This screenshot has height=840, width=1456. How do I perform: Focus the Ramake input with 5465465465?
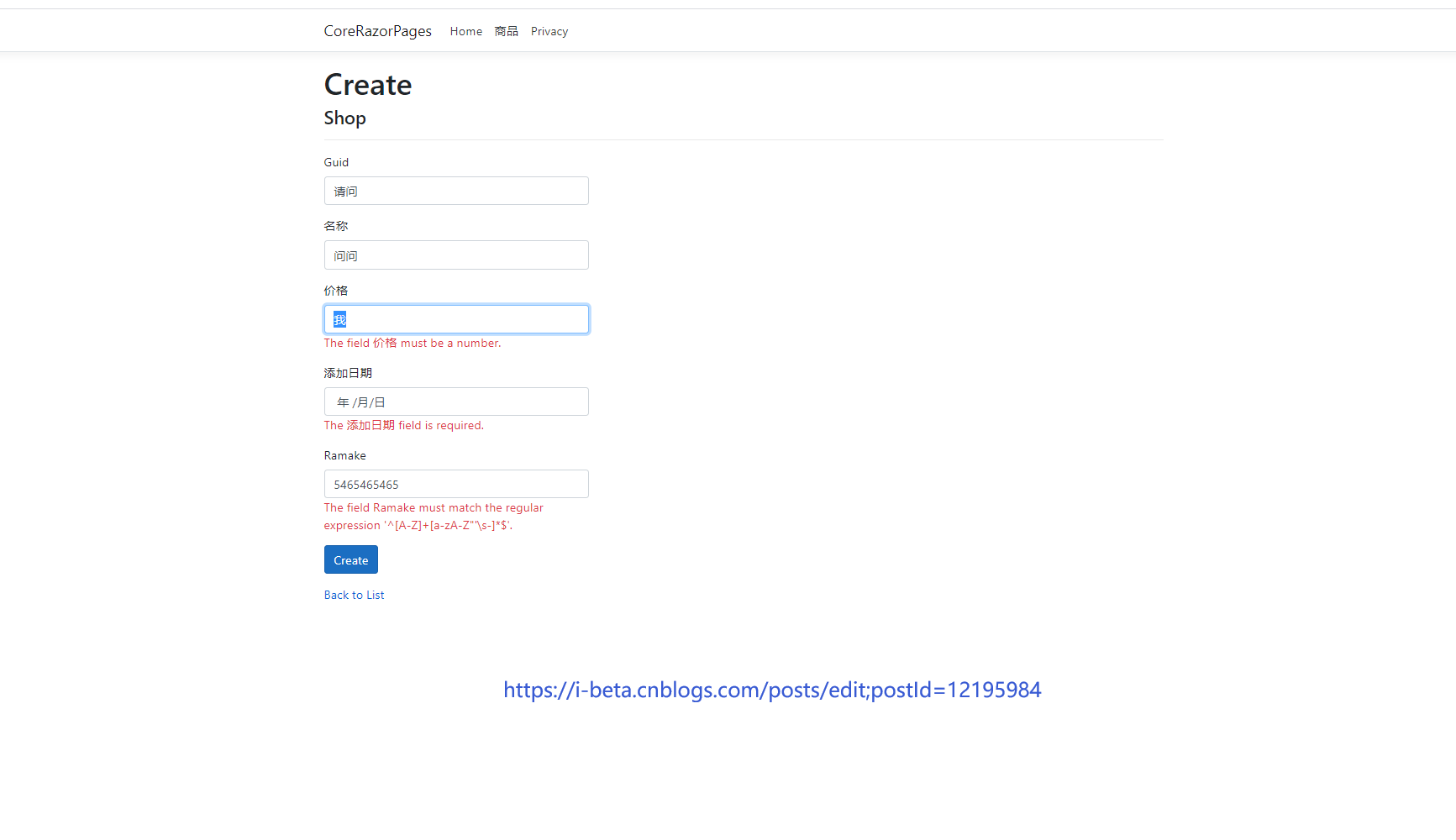pos(456,484)
